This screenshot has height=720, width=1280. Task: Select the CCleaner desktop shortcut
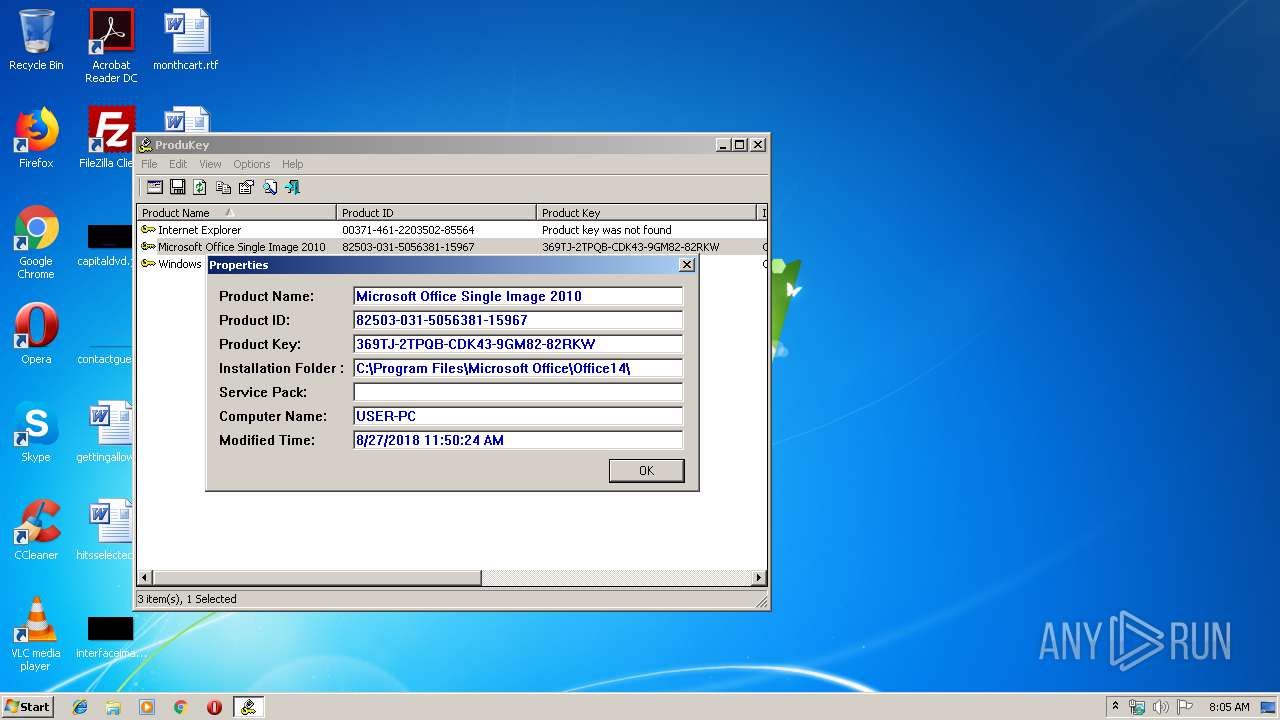pos(36,530)
